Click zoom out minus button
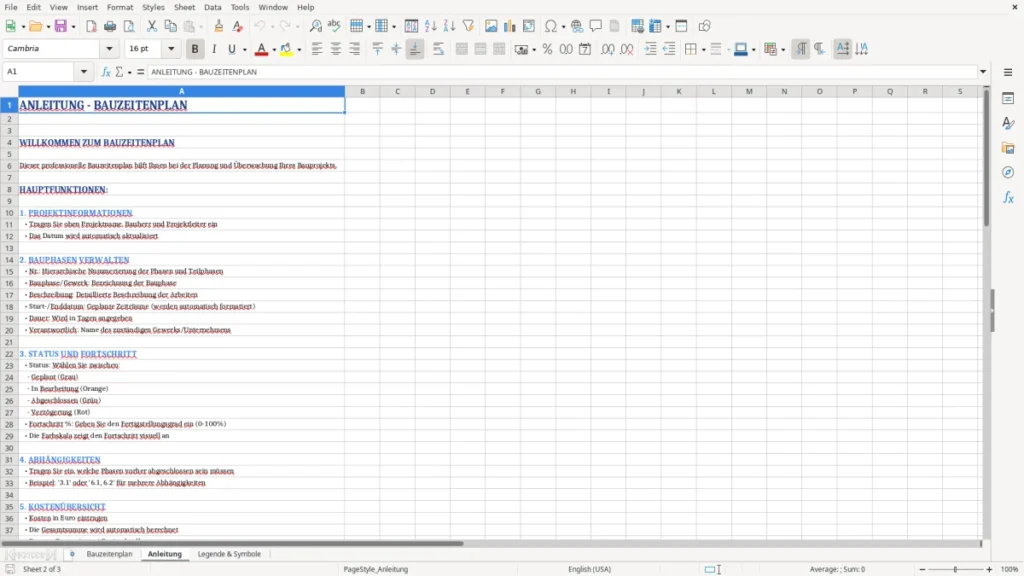 (x=922, y=569)
